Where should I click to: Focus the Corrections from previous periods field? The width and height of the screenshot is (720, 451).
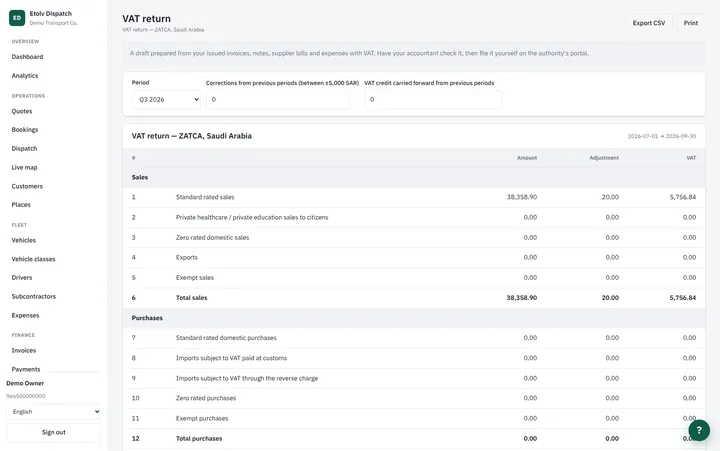tap(278, 100)
